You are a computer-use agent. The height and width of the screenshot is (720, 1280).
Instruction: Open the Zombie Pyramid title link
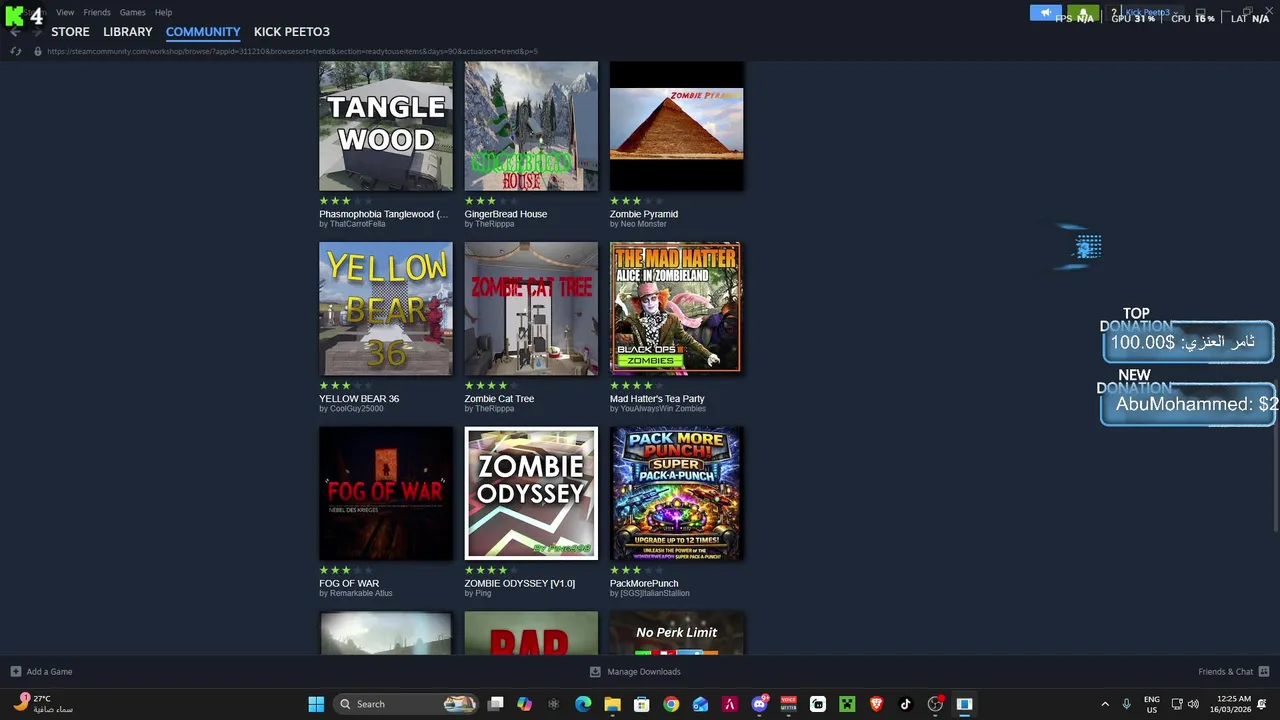point(644,214)
